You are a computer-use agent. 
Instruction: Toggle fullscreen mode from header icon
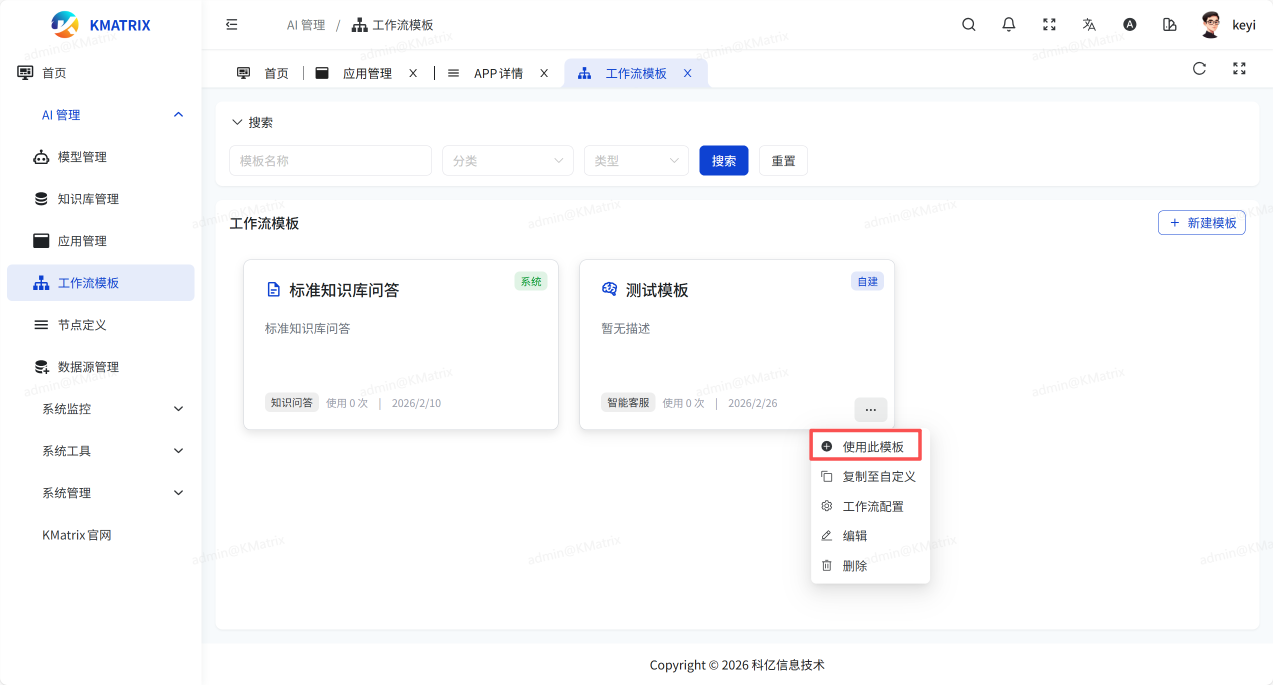click(1049, 25)
